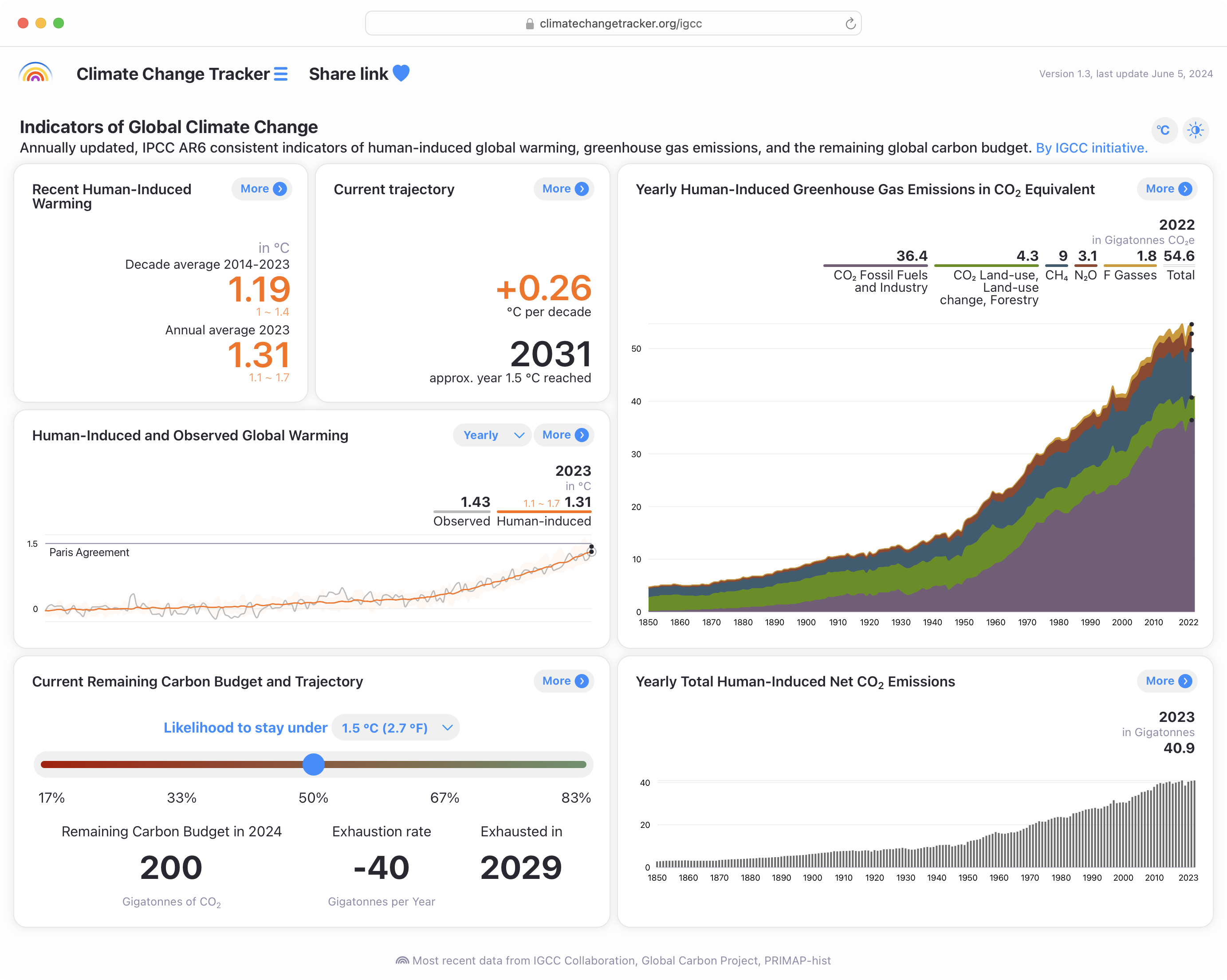Click the remaining carbon budget value 200
The height and width of the screenshot is (980, 1227).
(x=171, y=867)
